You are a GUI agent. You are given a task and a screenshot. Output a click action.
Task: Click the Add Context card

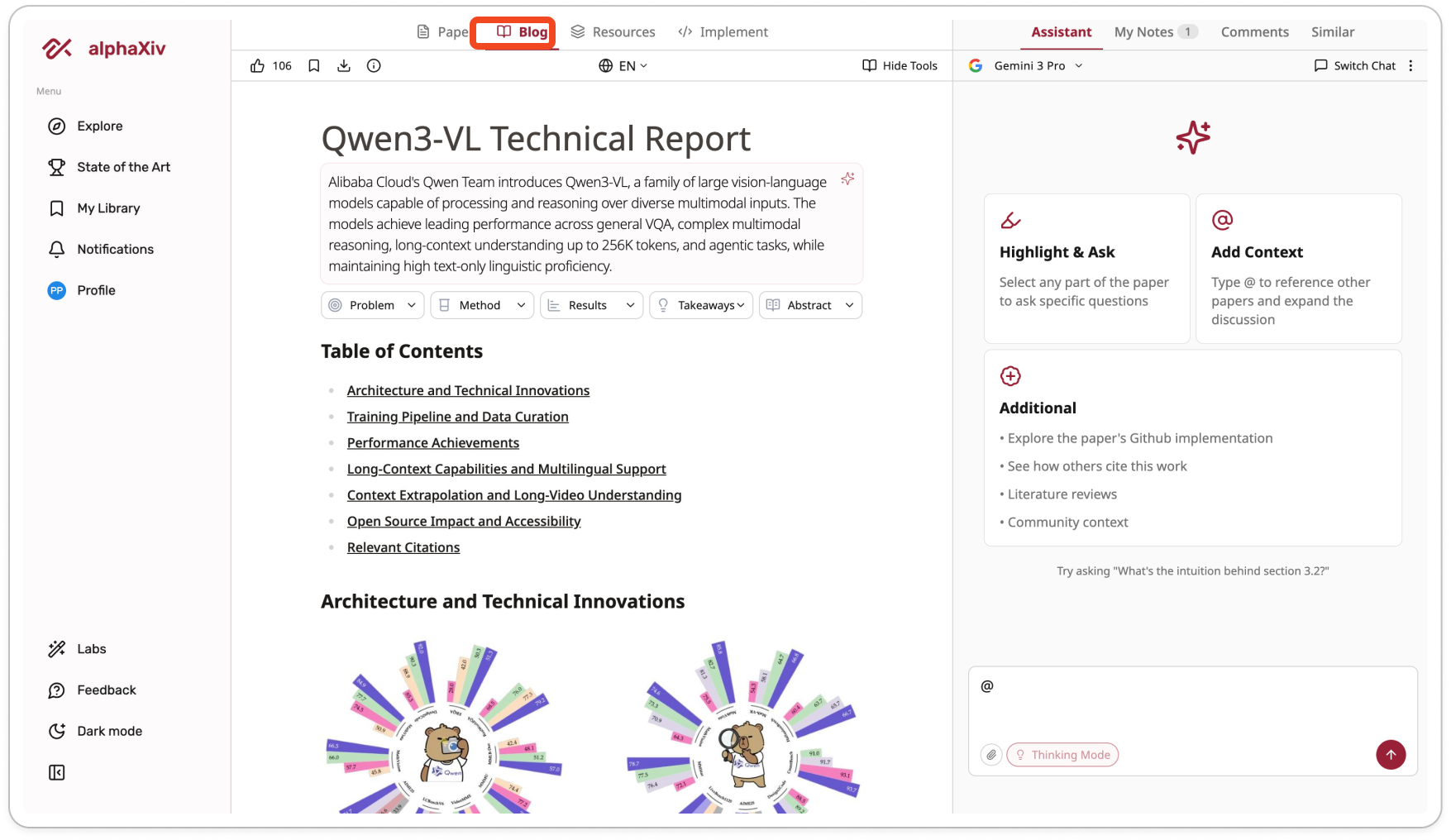click(1298, 269)
